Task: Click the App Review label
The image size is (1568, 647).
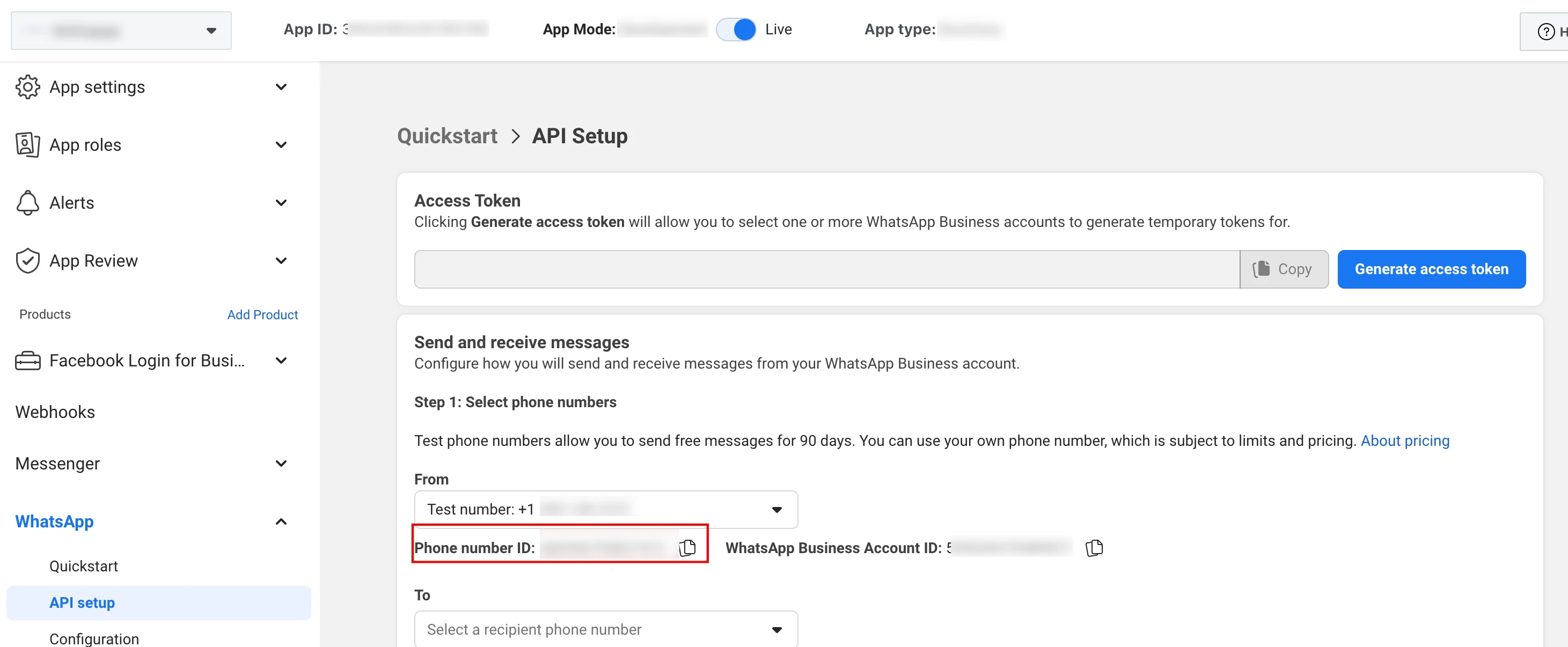Action: [x=94, y=261]
